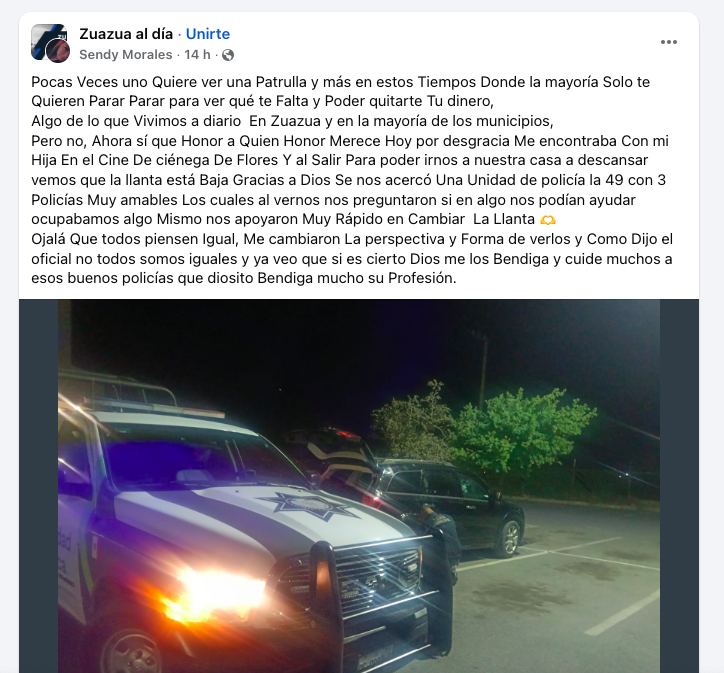Open the 14 h timestamp permalink

pyautogui.click(x=197, y=55)
